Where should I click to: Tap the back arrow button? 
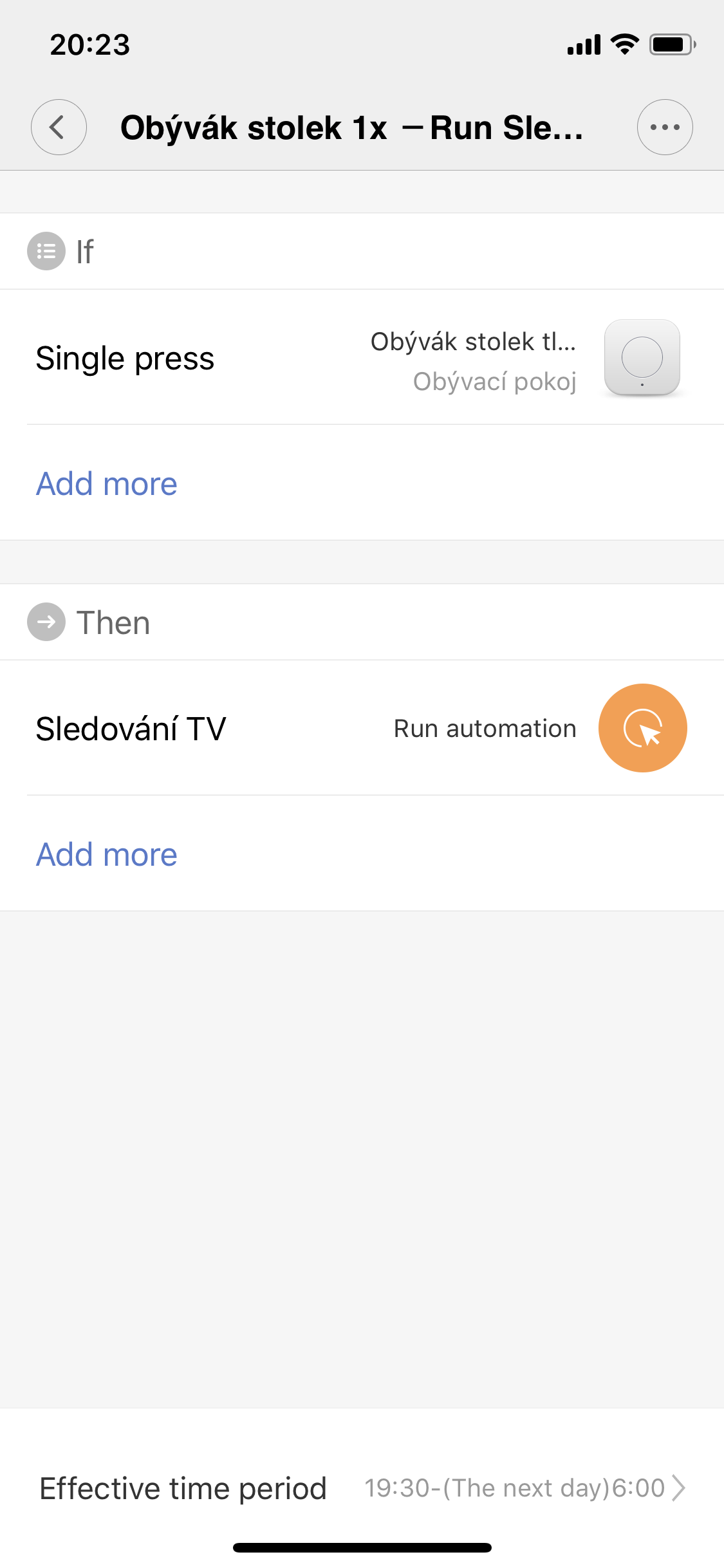(x=59, y=127)
